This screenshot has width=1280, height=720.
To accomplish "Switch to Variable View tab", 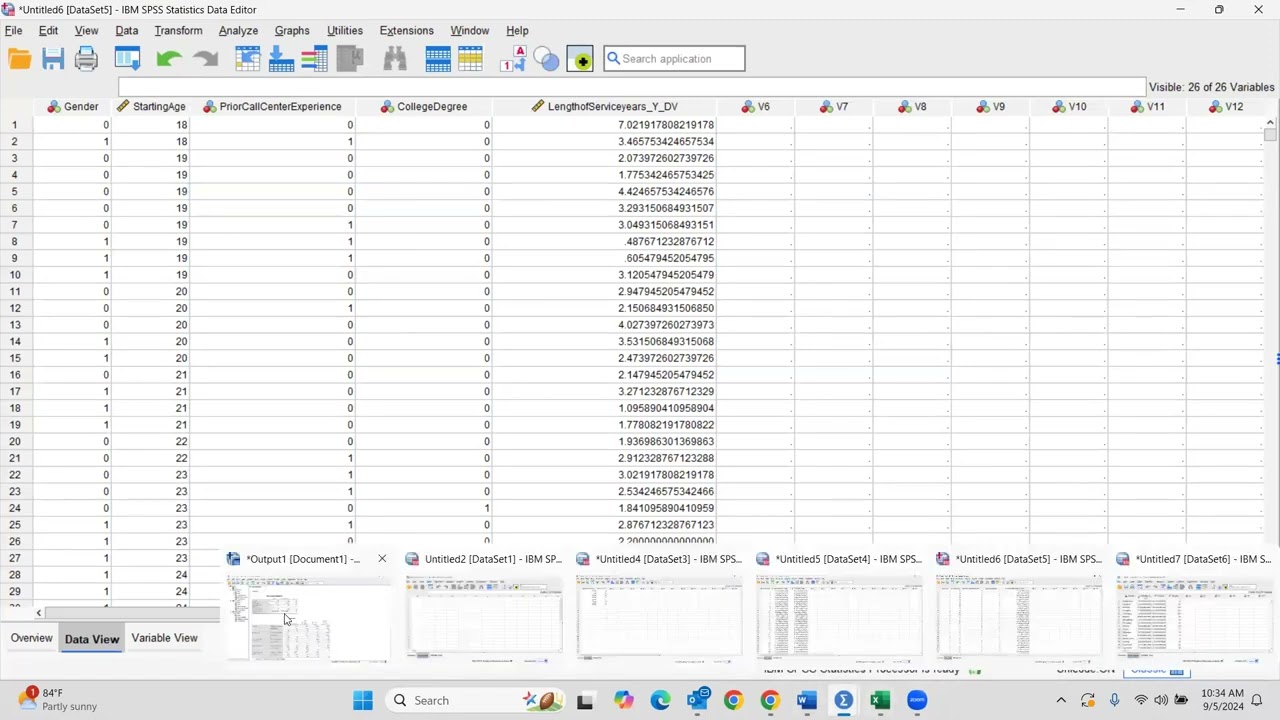I will coord(164,638).
